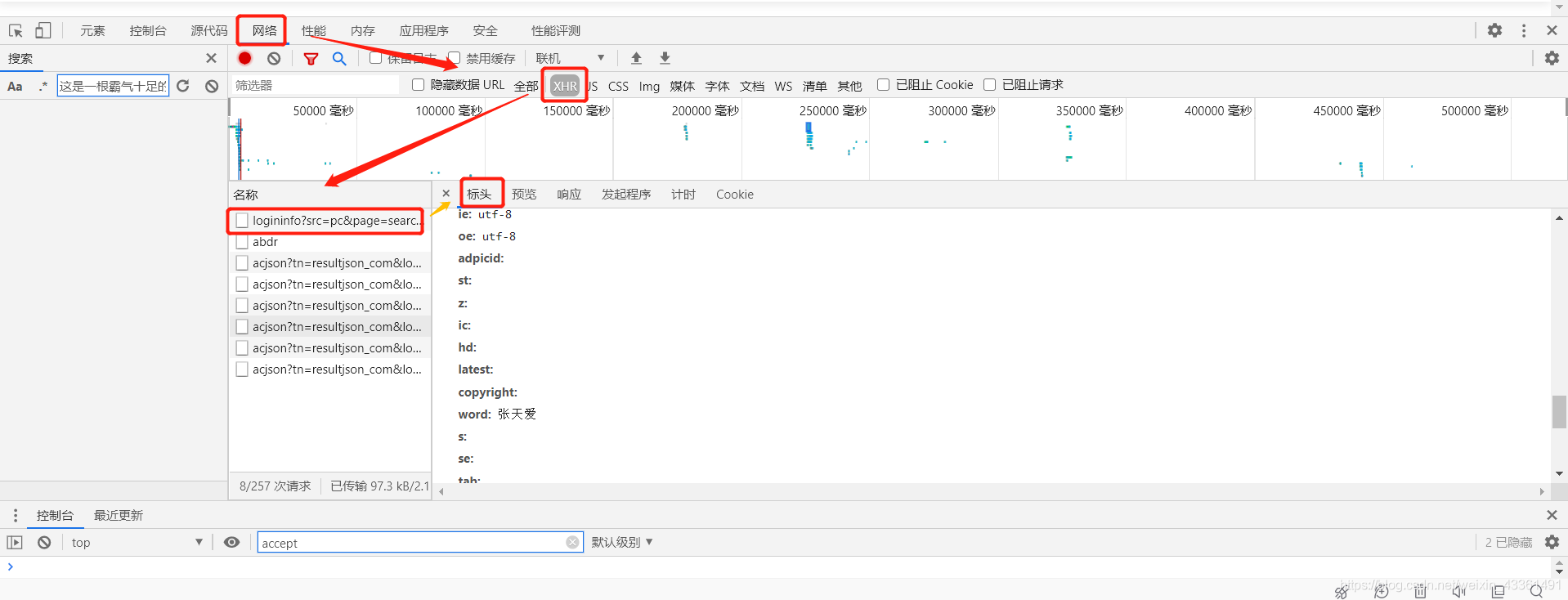
Task: Clear the console icon
Action: [x=44, y=542]
